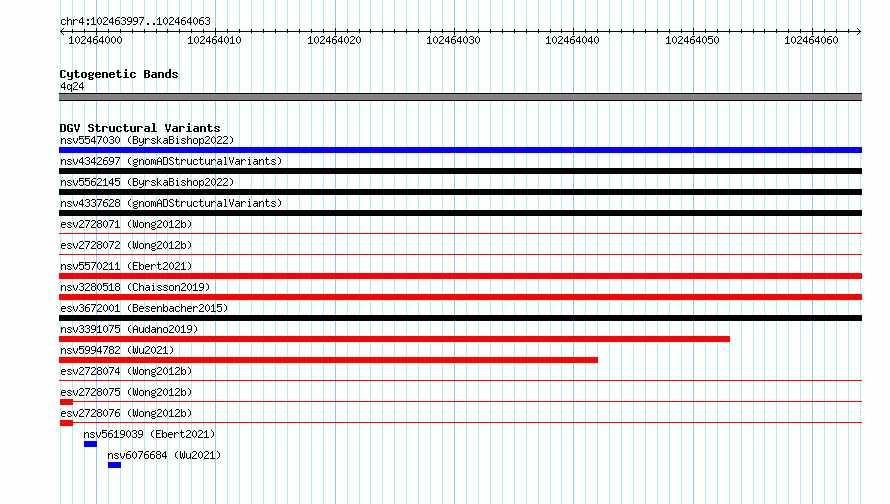The width and height of the screenshot is (890, 504).
Task: Click the ruler's left scroll arrow
Action: coord(62,31)
